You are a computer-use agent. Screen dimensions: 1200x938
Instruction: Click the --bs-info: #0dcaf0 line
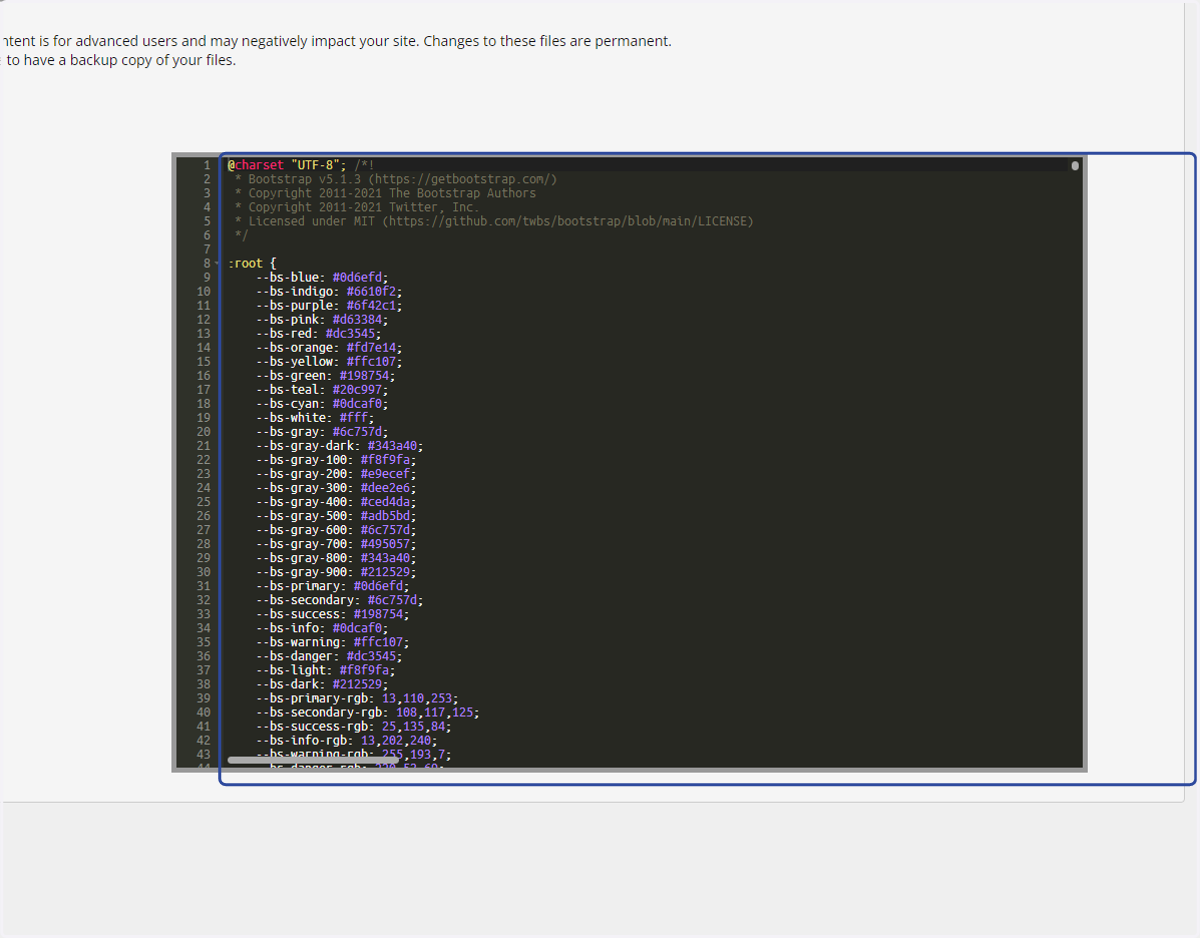pos(322,627)
